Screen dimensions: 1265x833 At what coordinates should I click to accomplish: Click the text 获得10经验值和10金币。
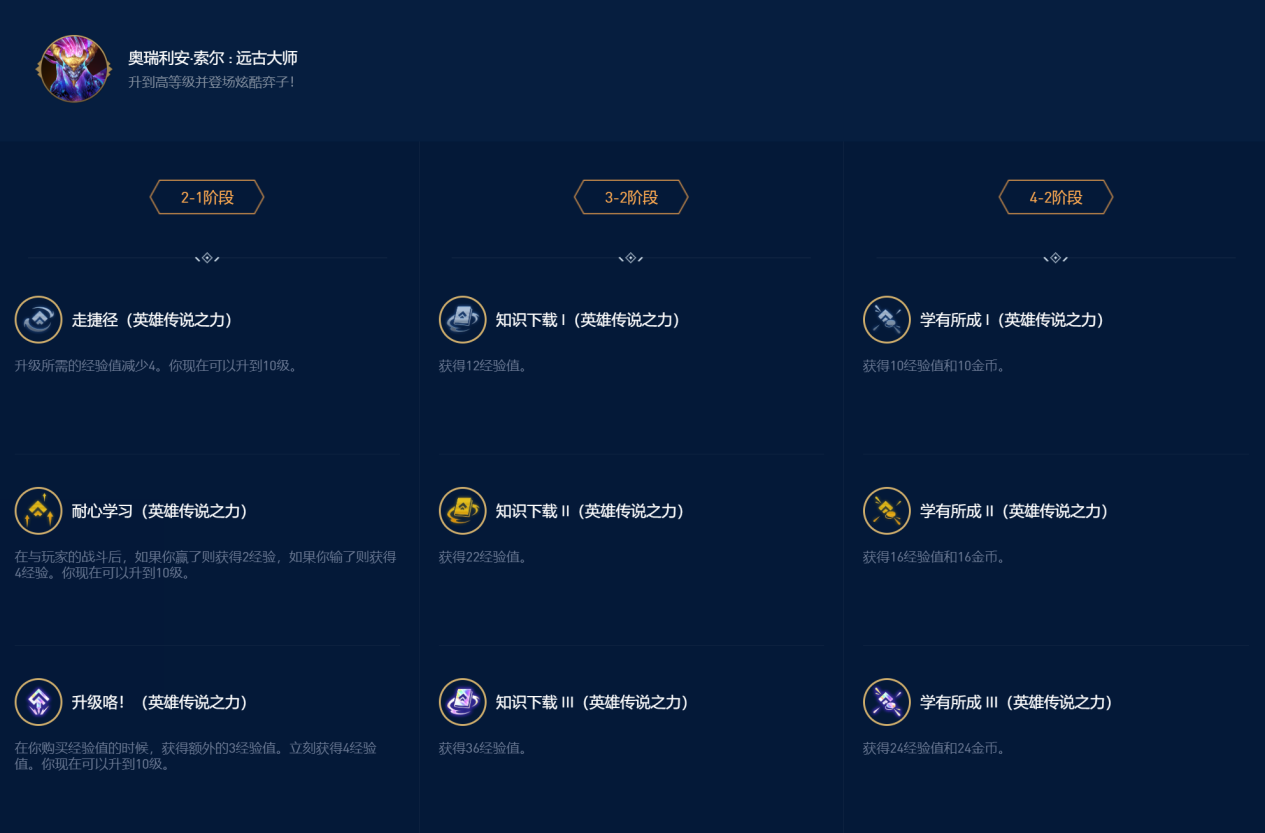[x=935, y=366]
